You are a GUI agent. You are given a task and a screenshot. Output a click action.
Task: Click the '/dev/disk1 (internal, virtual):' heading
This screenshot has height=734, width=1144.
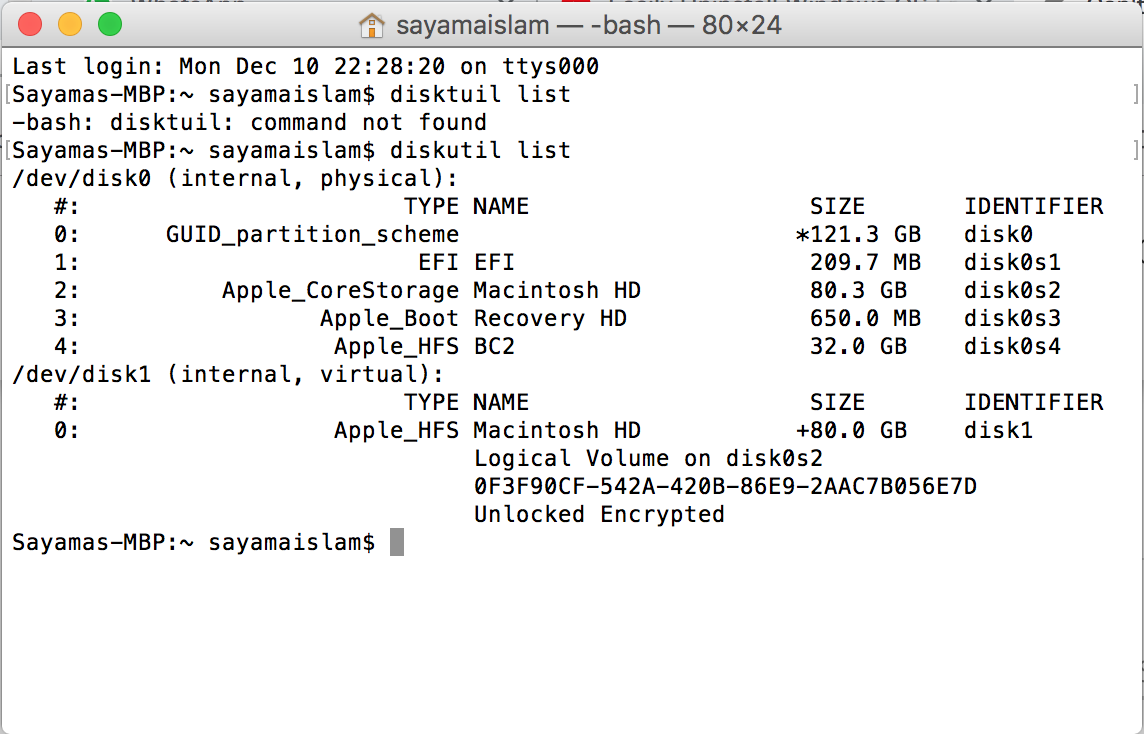point(228,375)
